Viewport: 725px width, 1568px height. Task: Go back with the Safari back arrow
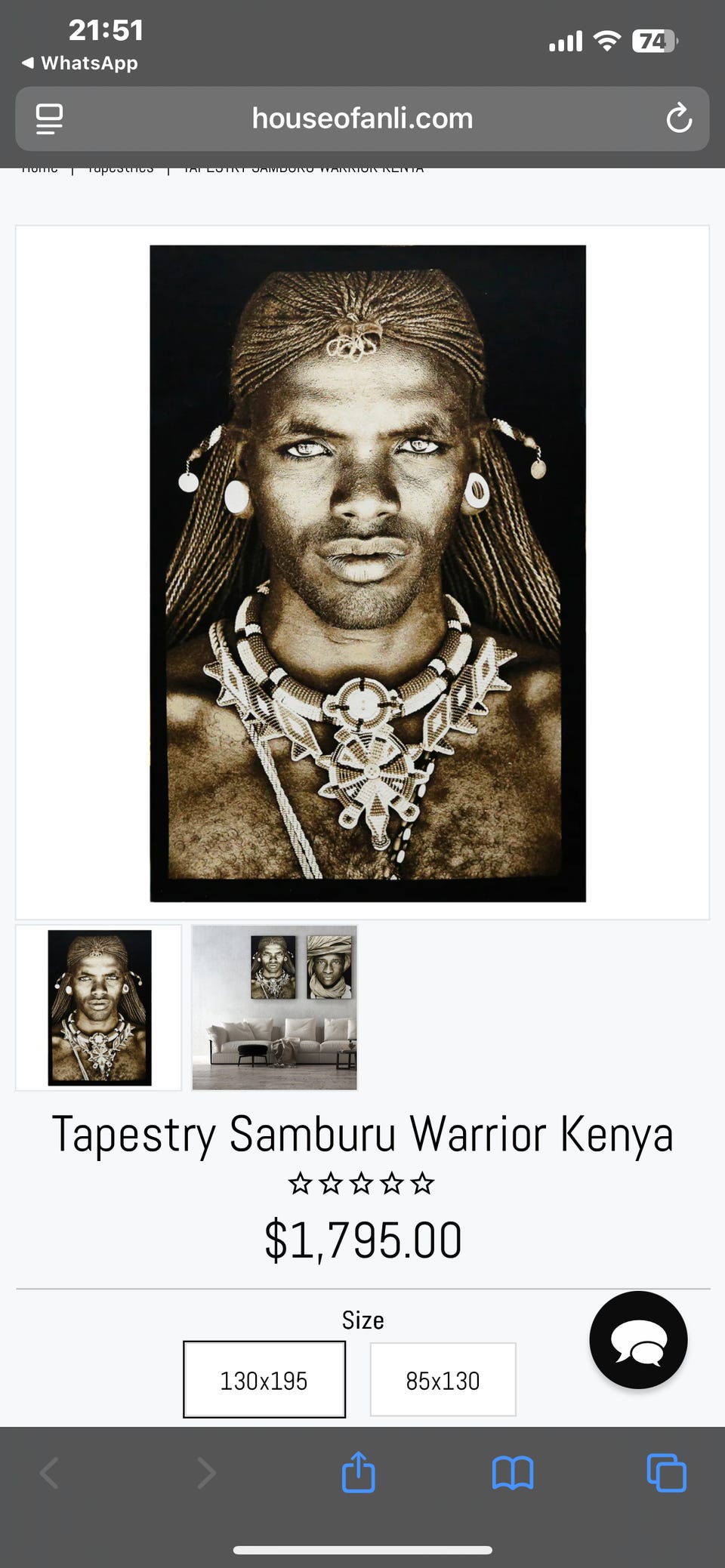click(x=49, y=1473)
